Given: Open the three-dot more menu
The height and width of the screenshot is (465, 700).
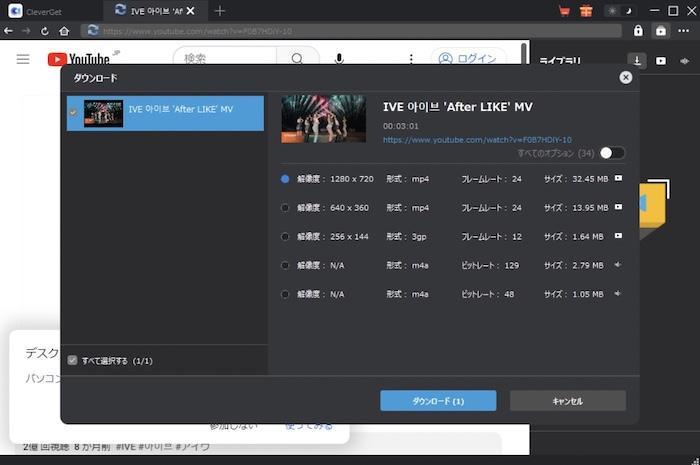Looking at the screenshot, I should 683,31.
